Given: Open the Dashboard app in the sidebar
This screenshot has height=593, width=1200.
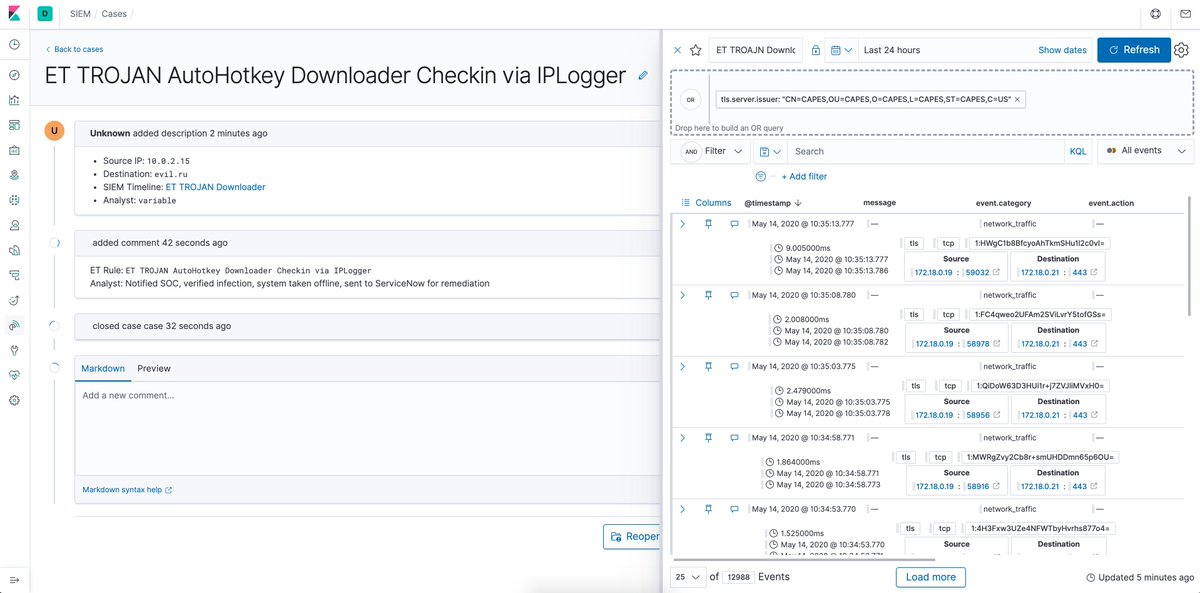Looking at the screenshot, I should 13,124.
